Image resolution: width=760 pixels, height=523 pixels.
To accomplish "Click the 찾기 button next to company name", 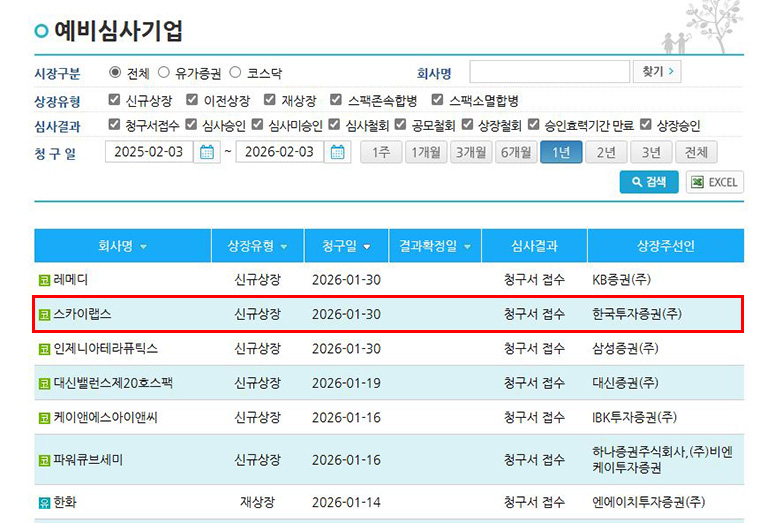I will pos(657,72).
